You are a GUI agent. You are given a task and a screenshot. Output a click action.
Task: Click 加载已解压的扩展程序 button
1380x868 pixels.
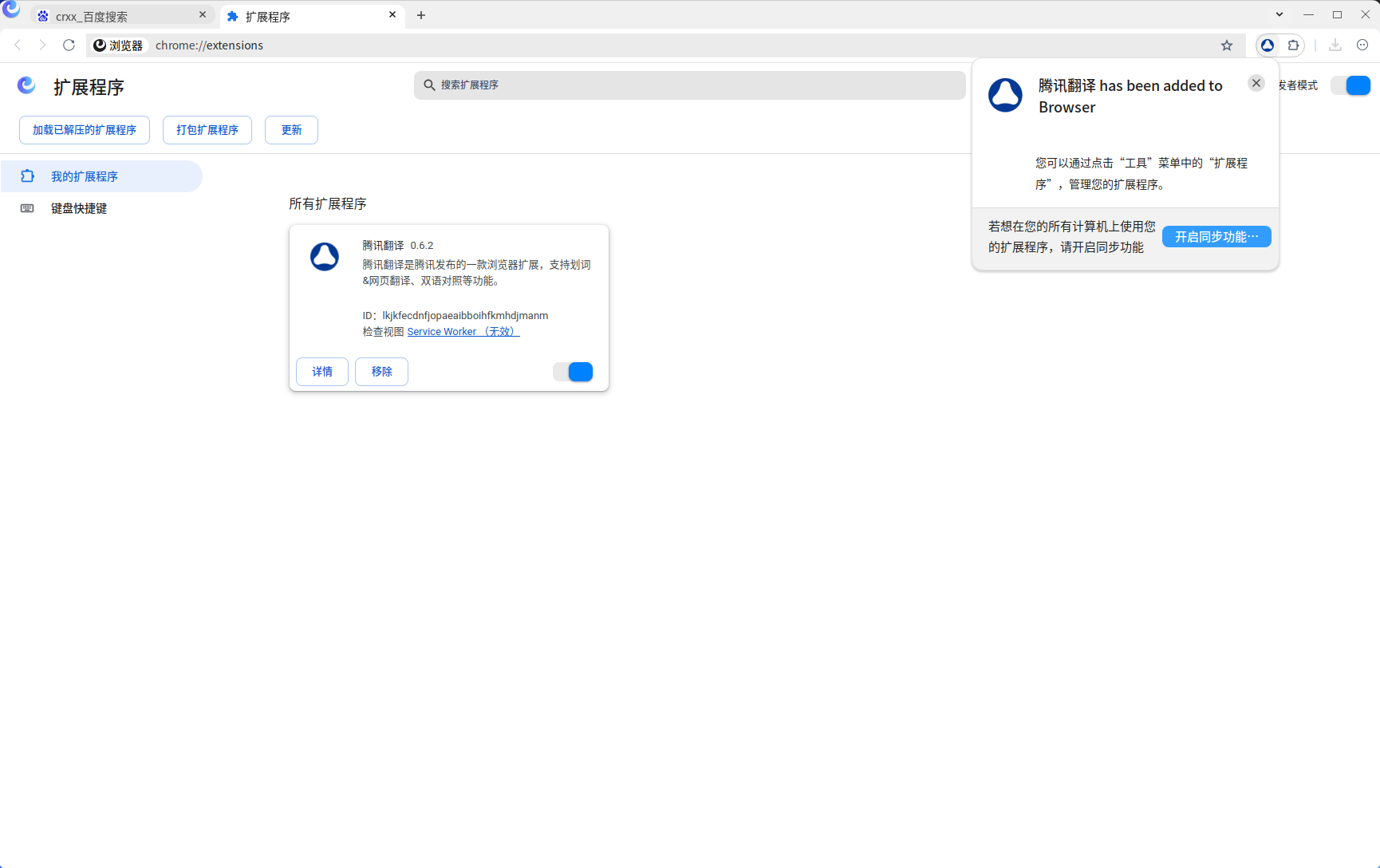[x=85, y=130]
